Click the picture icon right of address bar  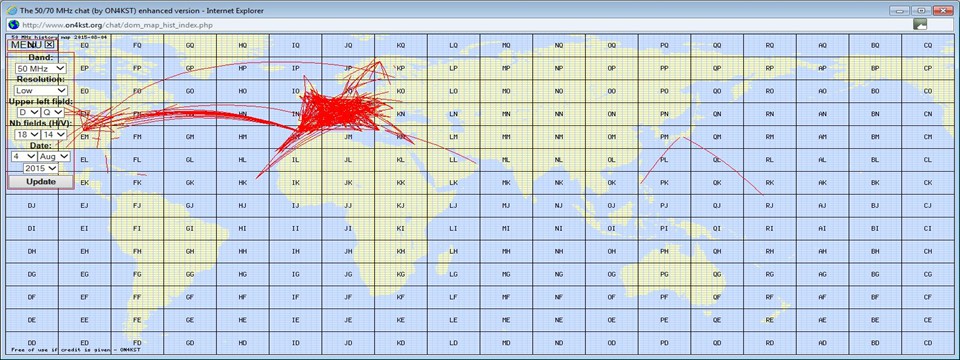tap(920, 24)
